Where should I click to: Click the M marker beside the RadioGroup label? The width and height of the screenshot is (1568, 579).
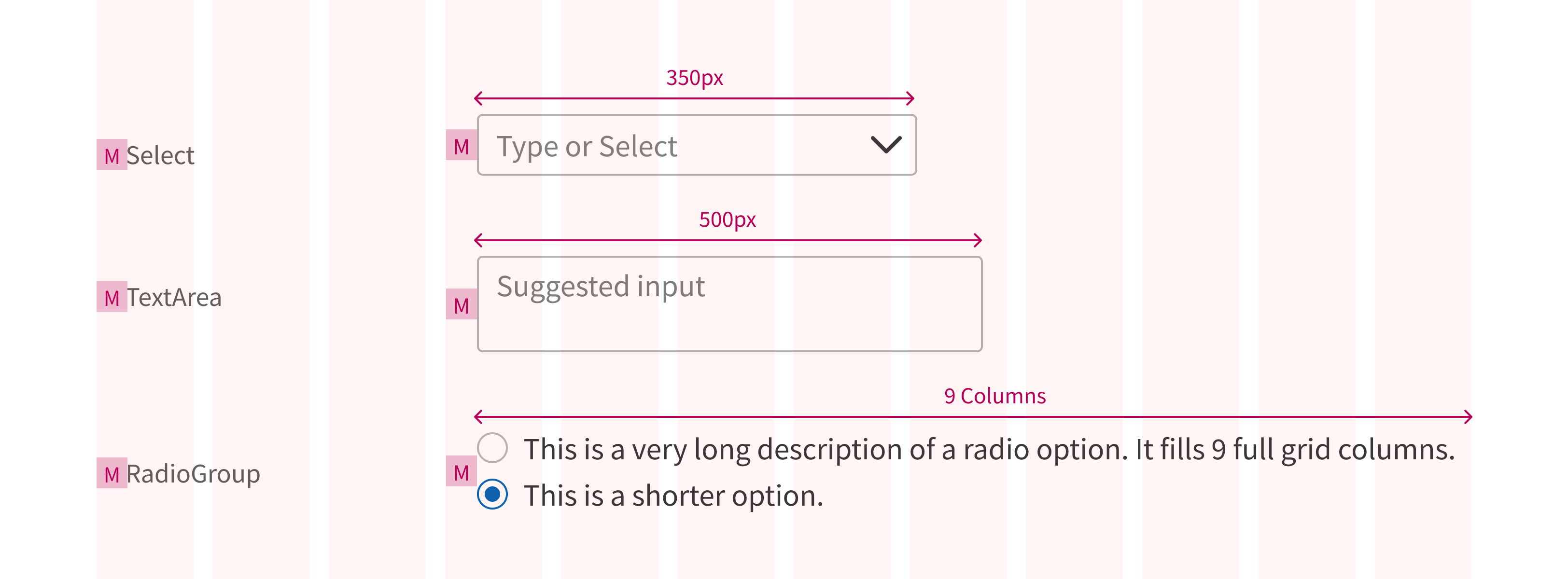coord(112,473)
